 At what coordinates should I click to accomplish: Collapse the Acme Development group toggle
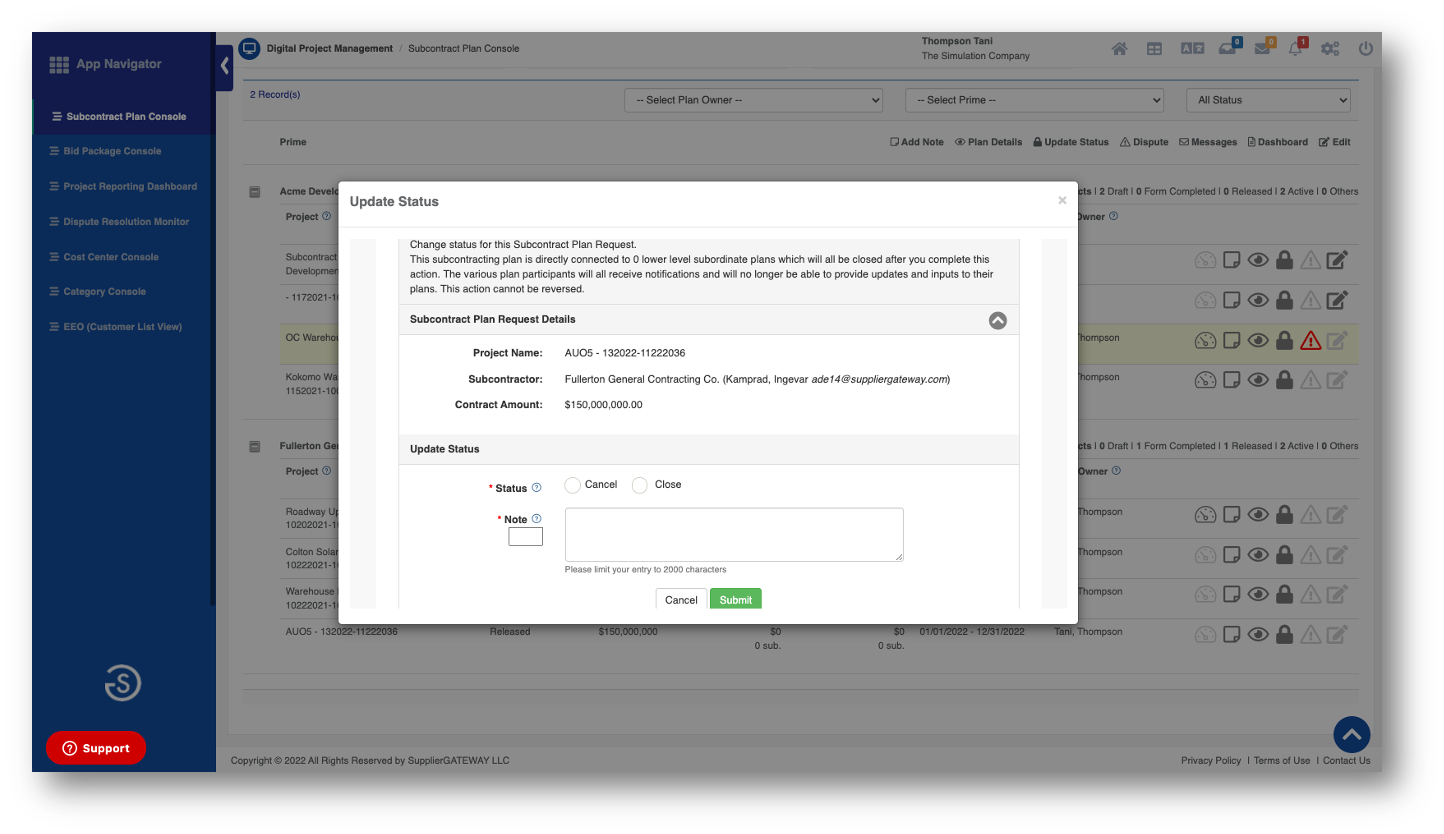[255, 192]
